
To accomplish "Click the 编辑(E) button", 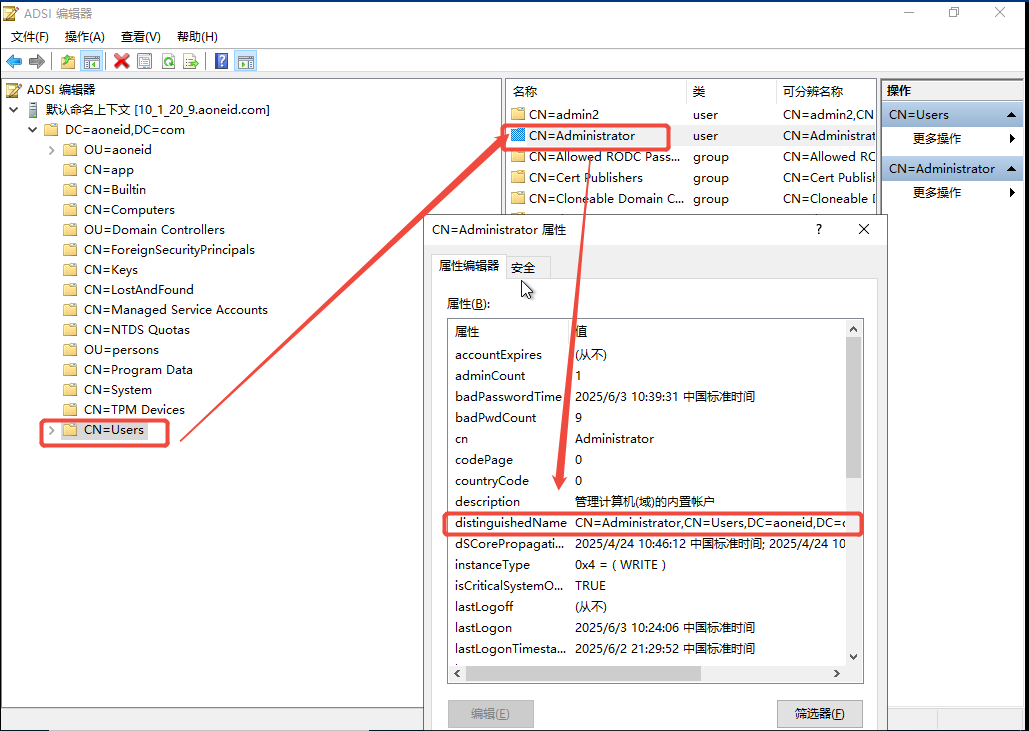I will [x=490, y=714].
